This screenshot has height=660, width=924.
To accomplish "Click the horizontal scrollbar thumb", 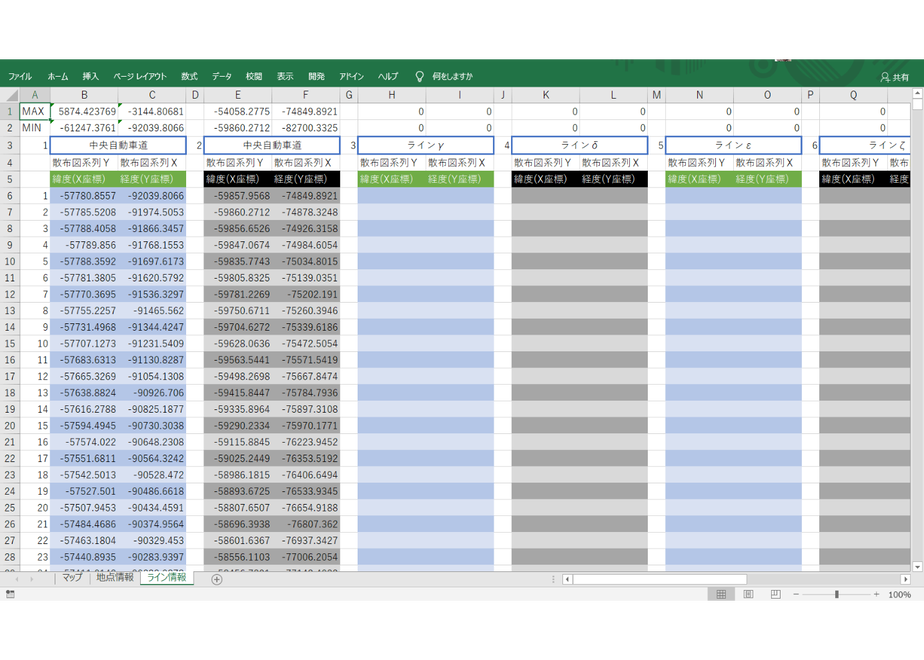I will [660, 579].
